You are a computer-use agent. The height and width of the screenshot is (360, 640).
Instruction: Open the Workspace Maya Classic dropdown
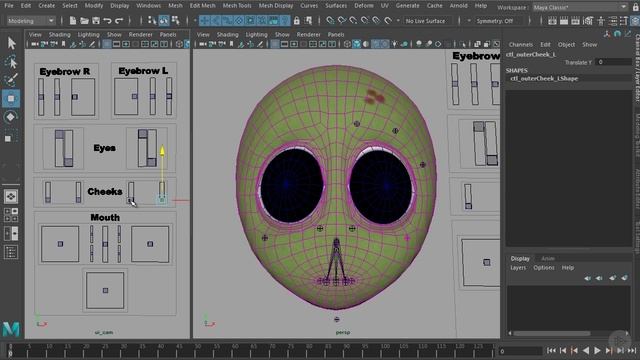click(580, 7)
